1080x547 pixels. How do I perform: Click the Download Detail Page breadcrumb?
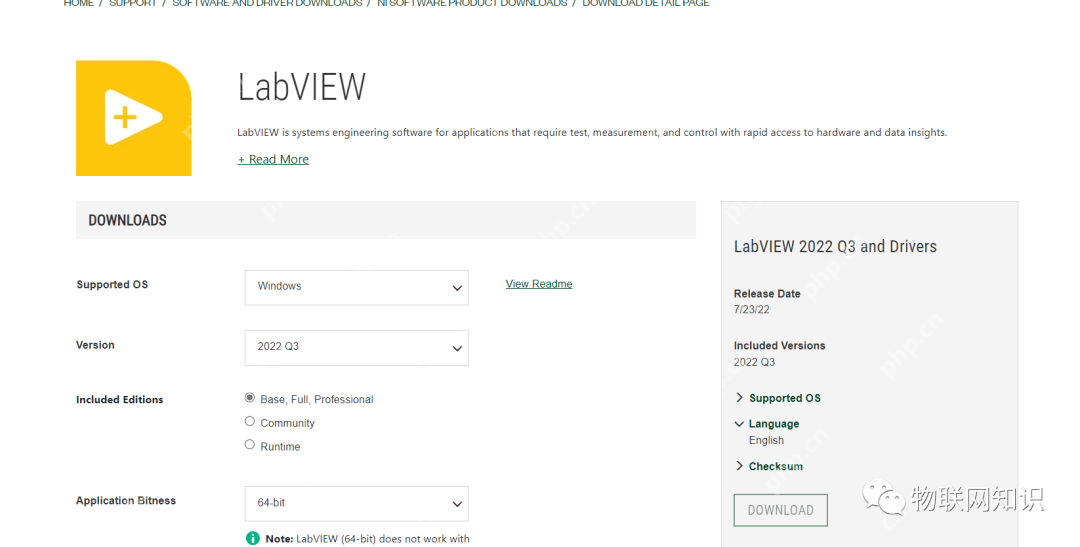(x=646, y=4)
